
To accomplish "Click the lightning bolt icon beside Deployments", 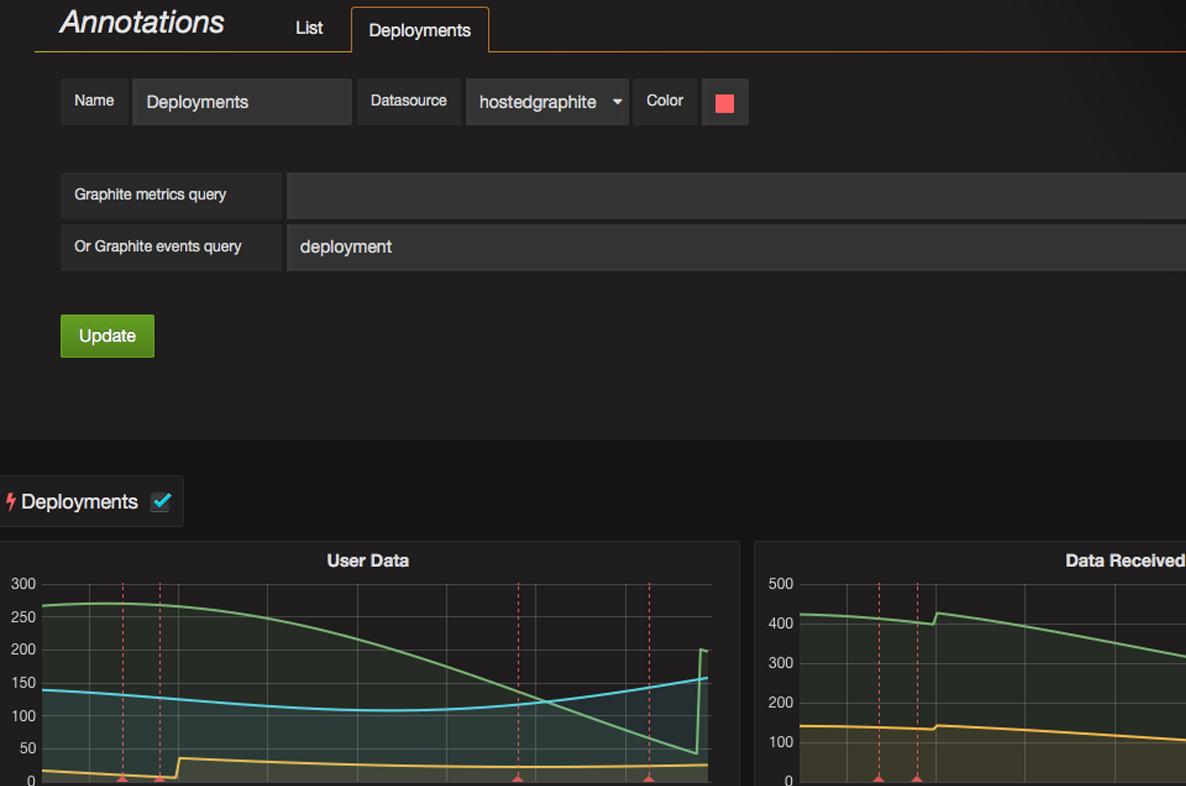I will point(12,501).
